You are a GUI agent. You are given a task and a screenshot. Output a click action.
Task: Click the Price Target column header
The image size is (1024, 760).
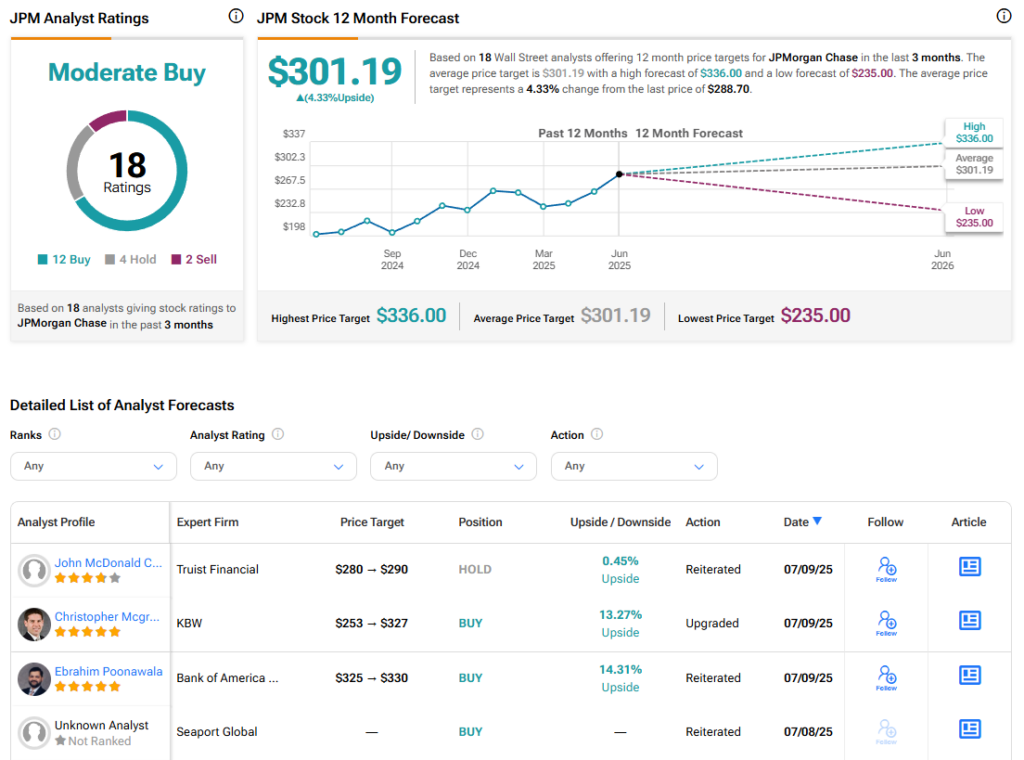(x=372, y=522)
